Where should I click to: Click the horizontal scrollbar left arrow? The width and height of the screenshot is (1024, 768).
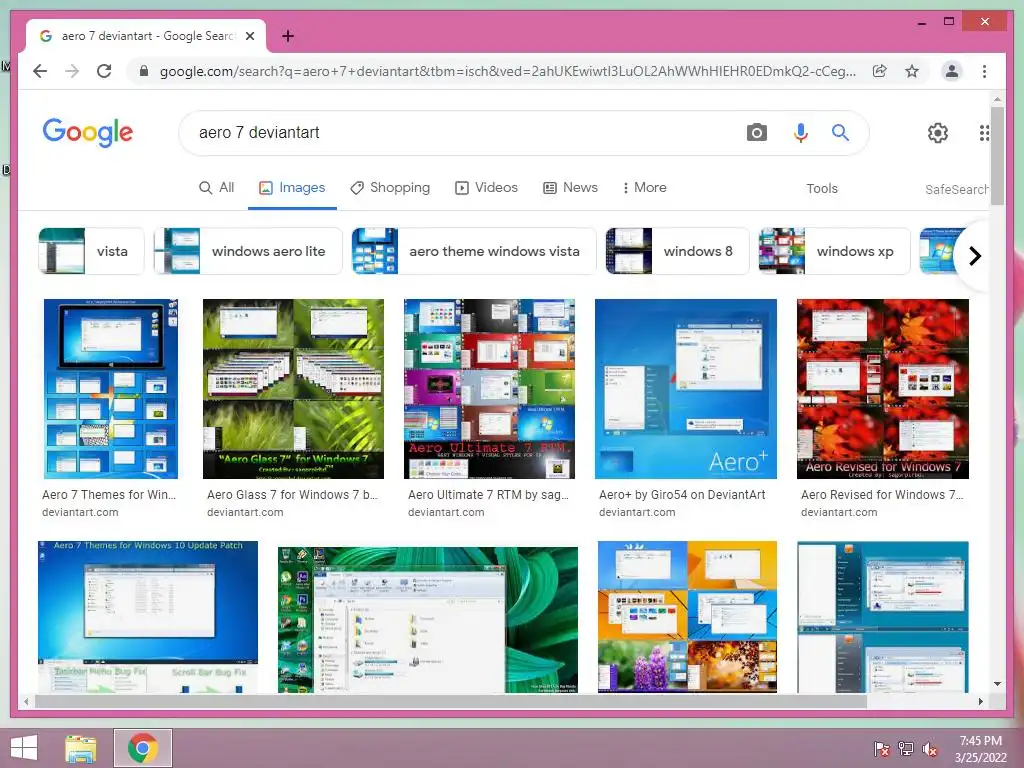point(25,701)
